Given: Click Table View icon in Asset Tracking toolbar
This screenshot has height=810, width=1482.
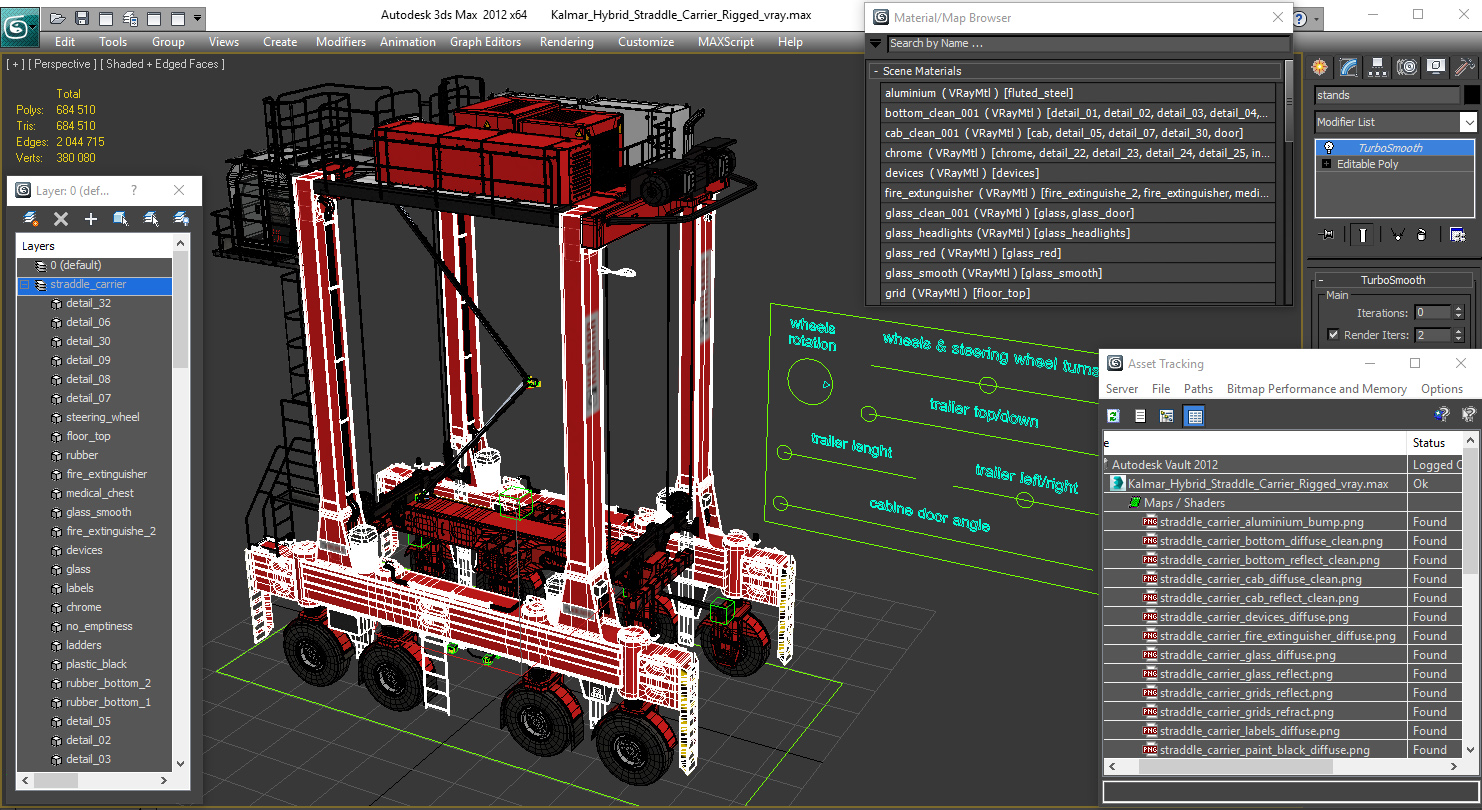Looking at the screenshot, I should click(x=1194, y=416).
